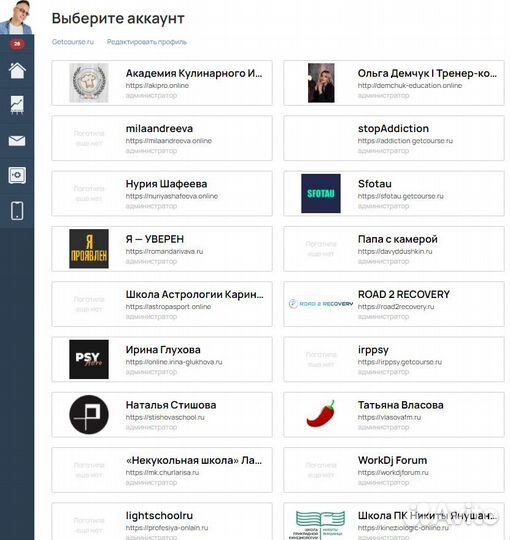Click the SFOTAU logo
This screenshot has width=510, height=540.
click(x=321, y=194)
